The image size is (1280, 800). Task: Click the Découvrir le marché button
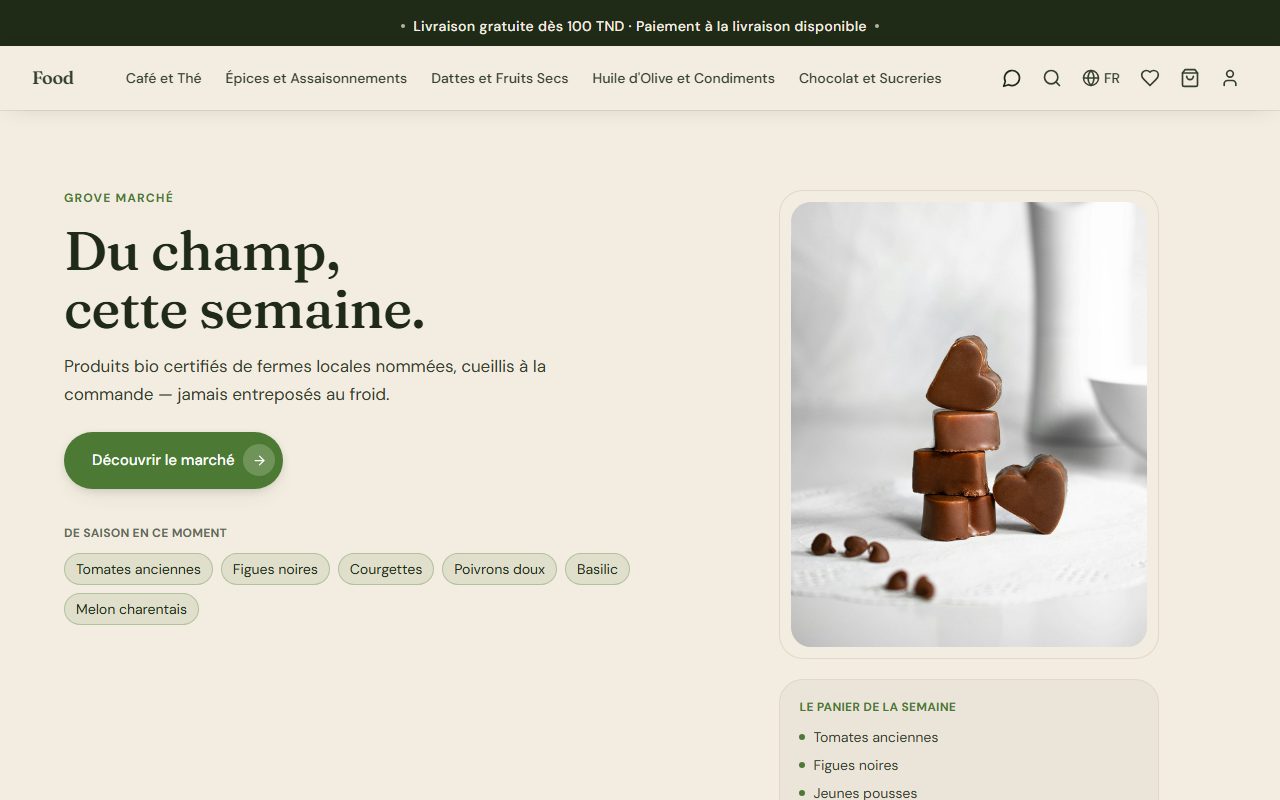(x=173, y=460)
